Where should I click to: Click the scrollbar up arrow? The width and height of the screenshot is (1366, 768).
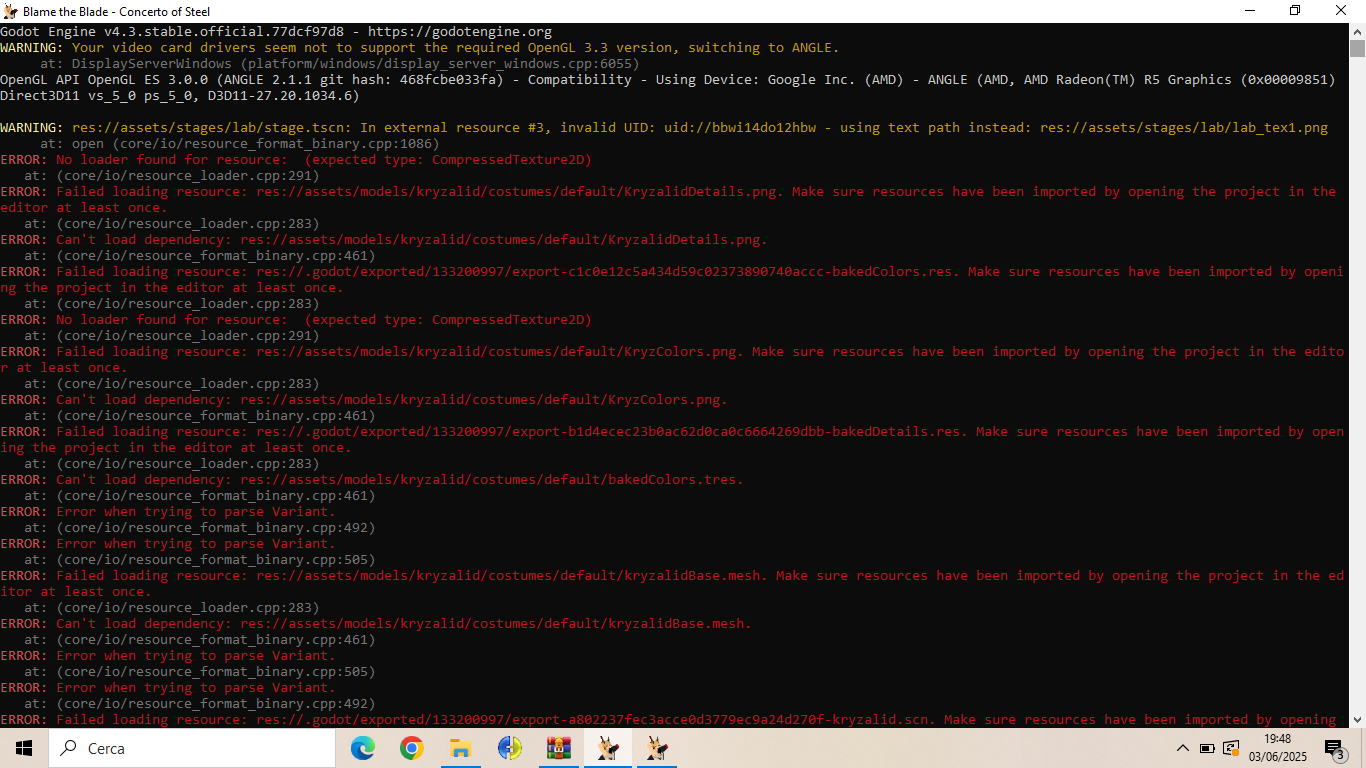click(1357, 32)
